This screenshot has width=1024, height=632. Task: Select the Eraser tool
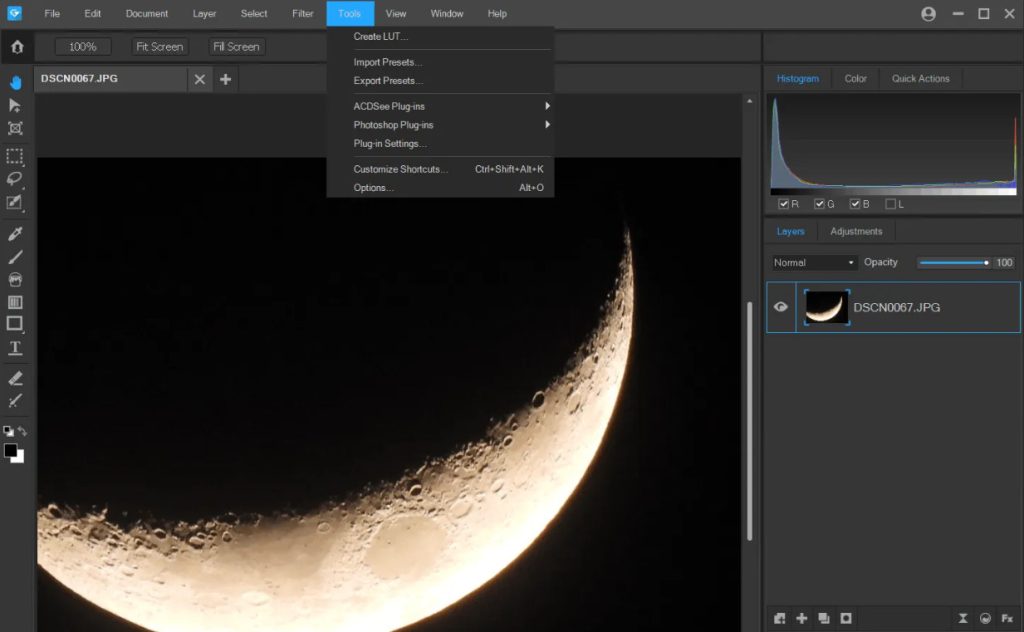pyautogui.click(x=15, y=378)
